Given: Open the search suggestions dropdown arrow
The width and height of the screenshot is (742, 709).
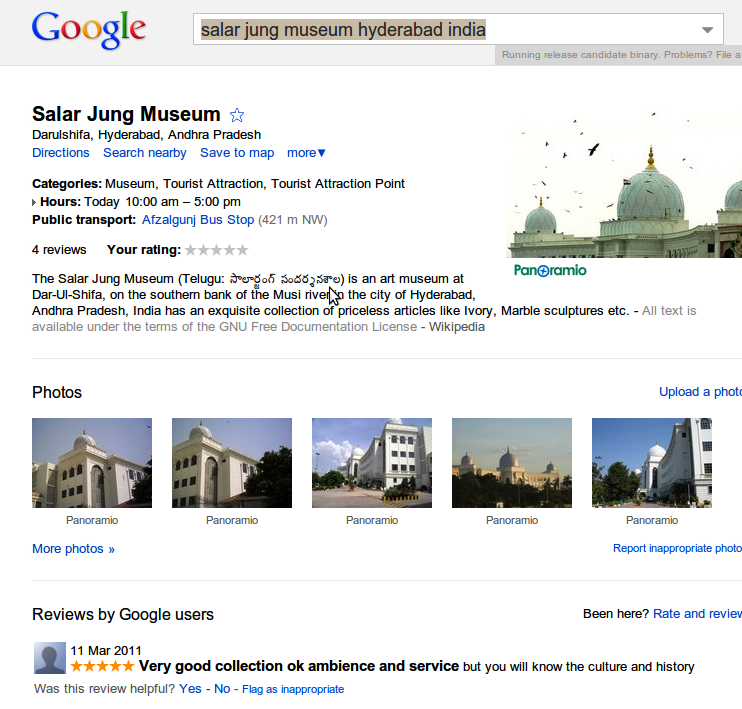Looking at the screenshot, I should (x=707, y=30).
